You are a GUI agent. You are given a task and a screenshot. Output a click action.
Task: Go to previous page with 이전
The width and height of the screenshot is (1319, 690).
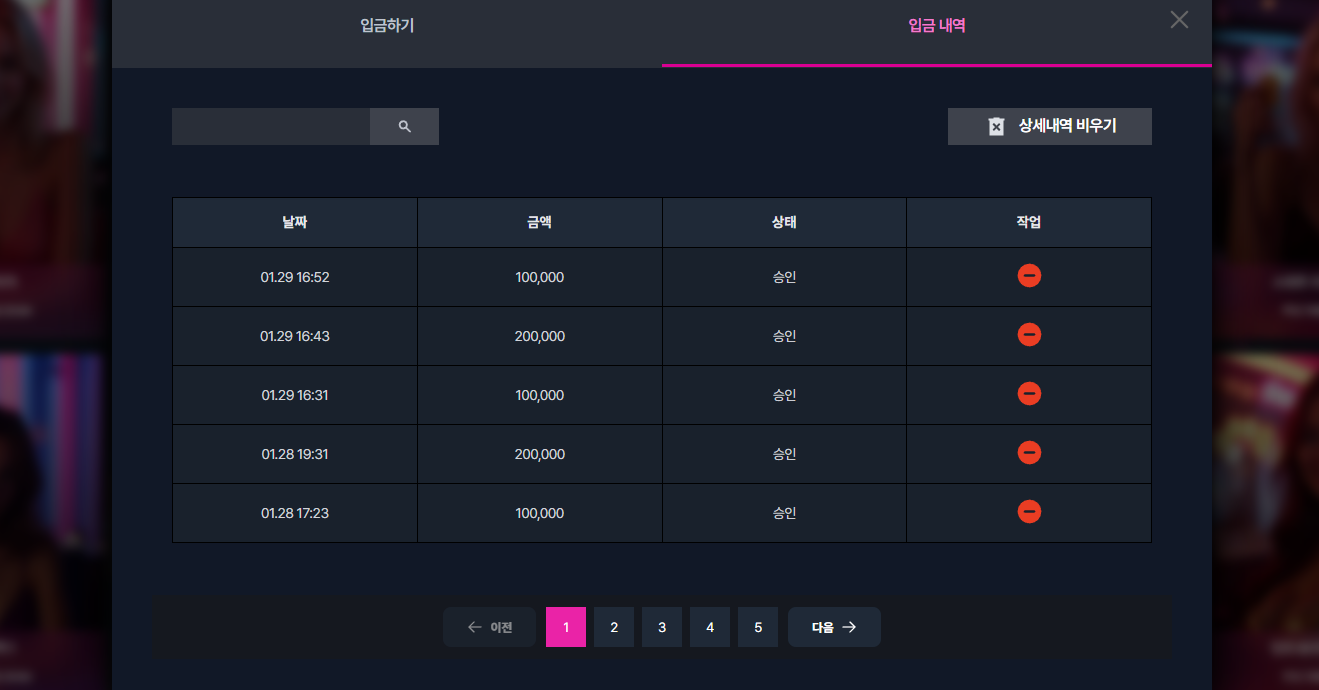tap(489, 627)
